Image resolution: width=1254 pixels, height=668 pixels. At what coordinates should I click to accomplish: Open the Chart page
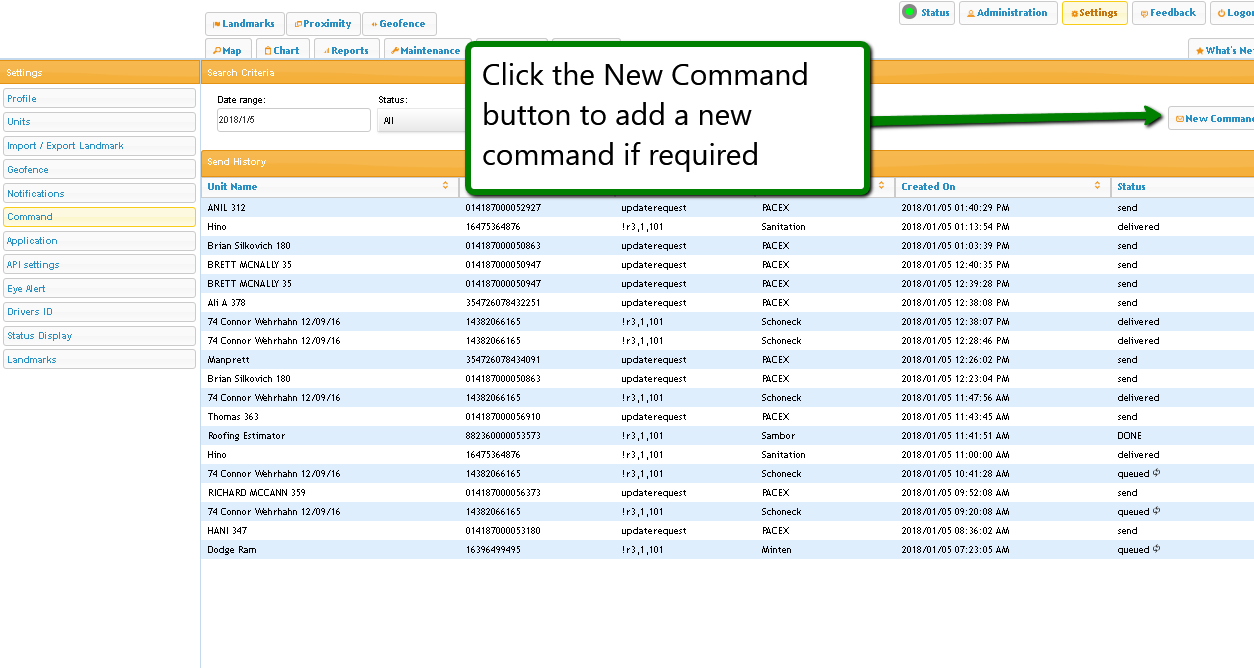pos(282,51)
